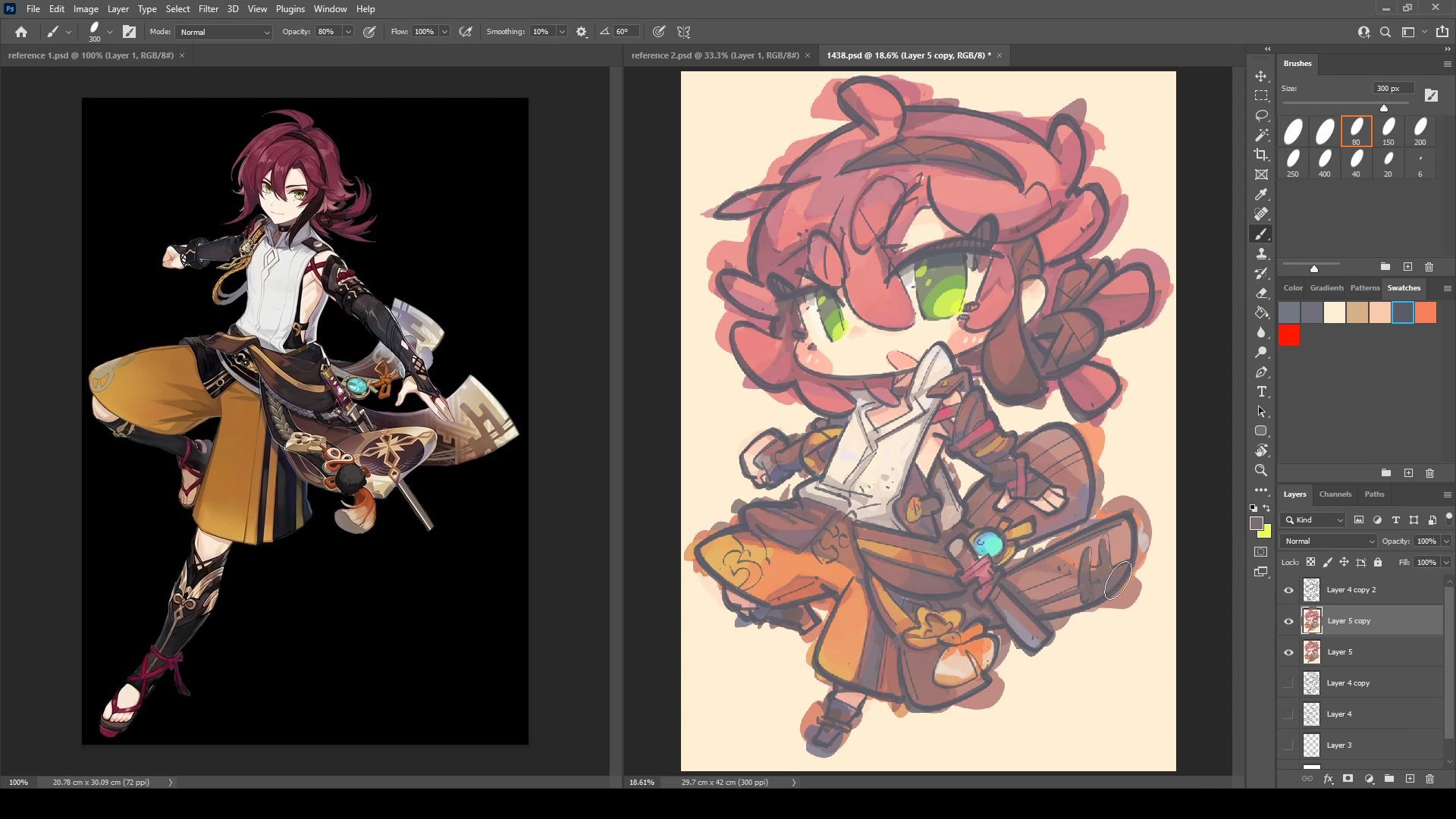Select the Zoom tool in toolbar
This screenshot has width=1456, height=819.
(x=1261, y=470)
